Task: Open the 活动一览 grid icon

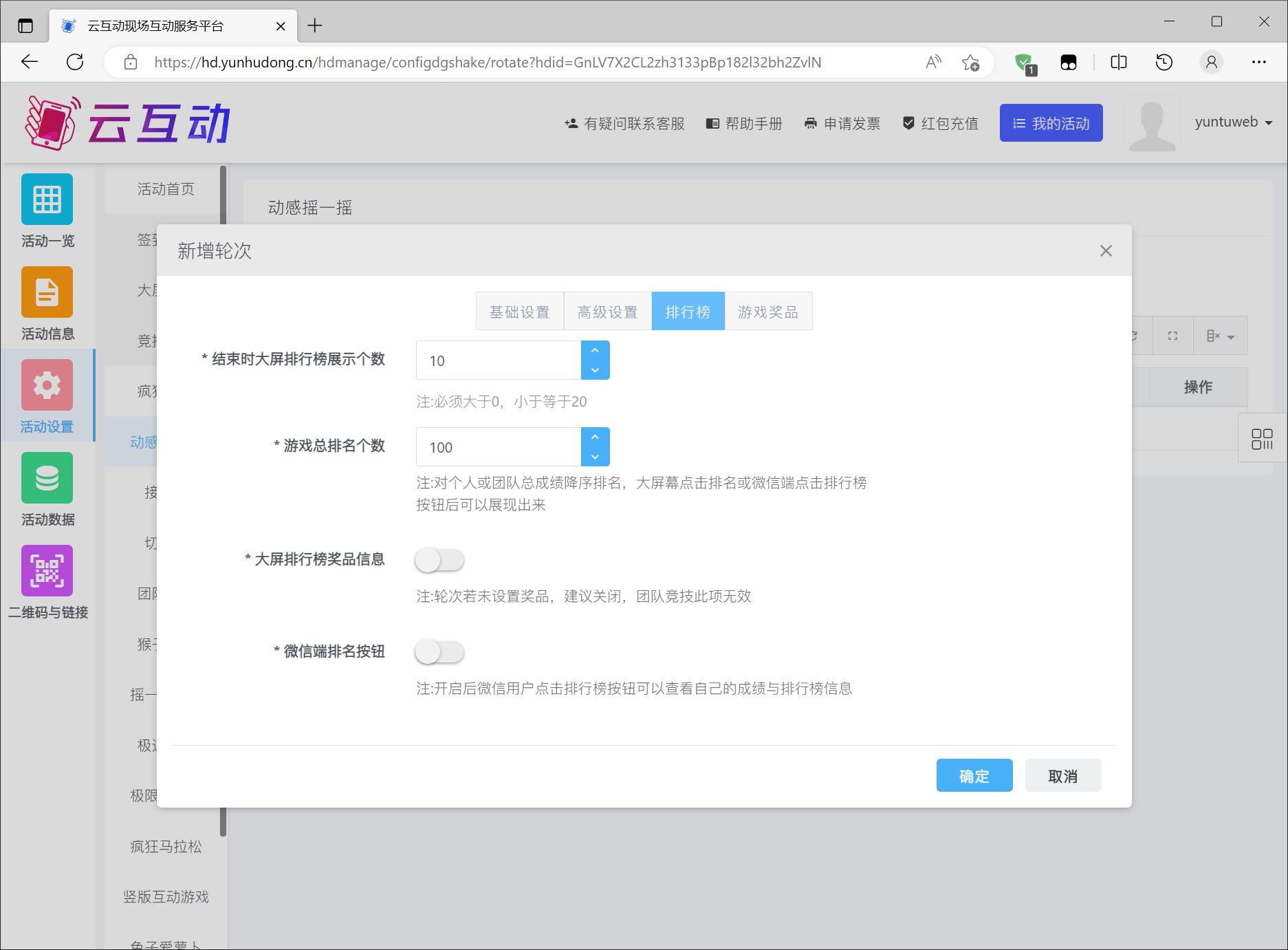Action: (47, 199)
